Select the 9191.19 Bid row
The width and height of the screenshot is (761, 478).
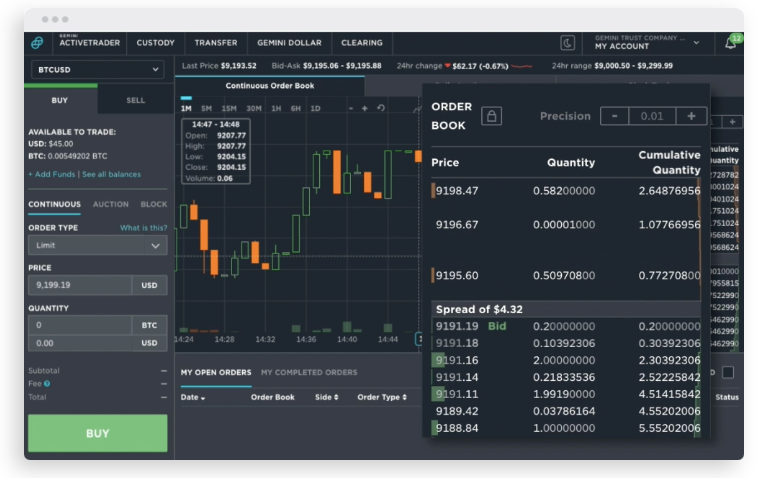click(566, 326)
